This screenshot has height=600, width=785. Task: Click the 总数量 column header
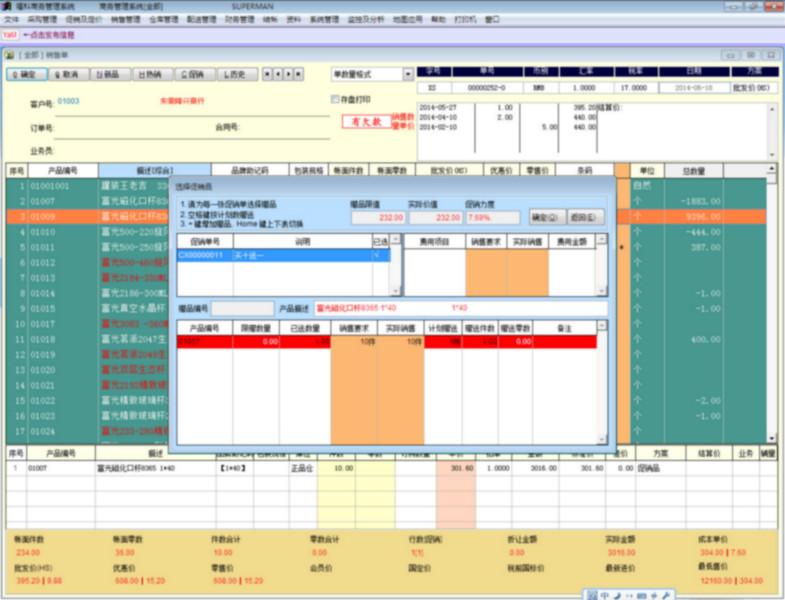693,171
